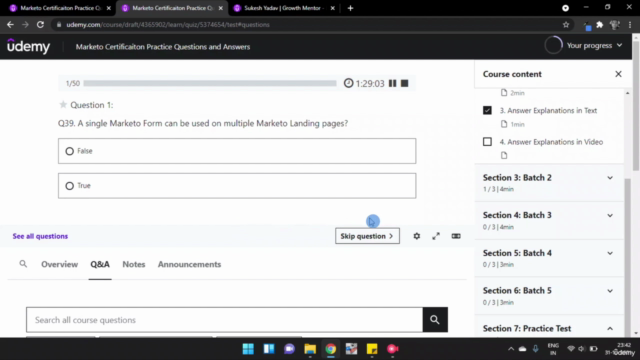
Task: Bookmark this page with star icon
Action: [566, 24]
